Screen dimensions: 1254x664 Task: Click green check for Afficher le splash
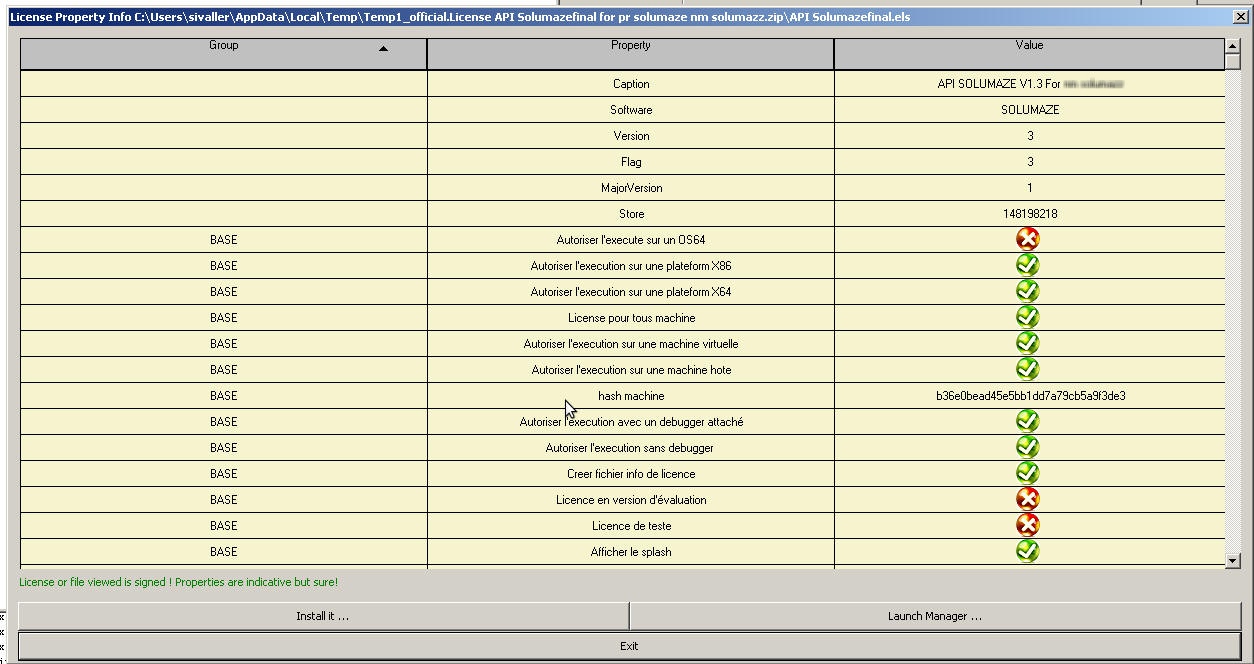coord(1027,551)
